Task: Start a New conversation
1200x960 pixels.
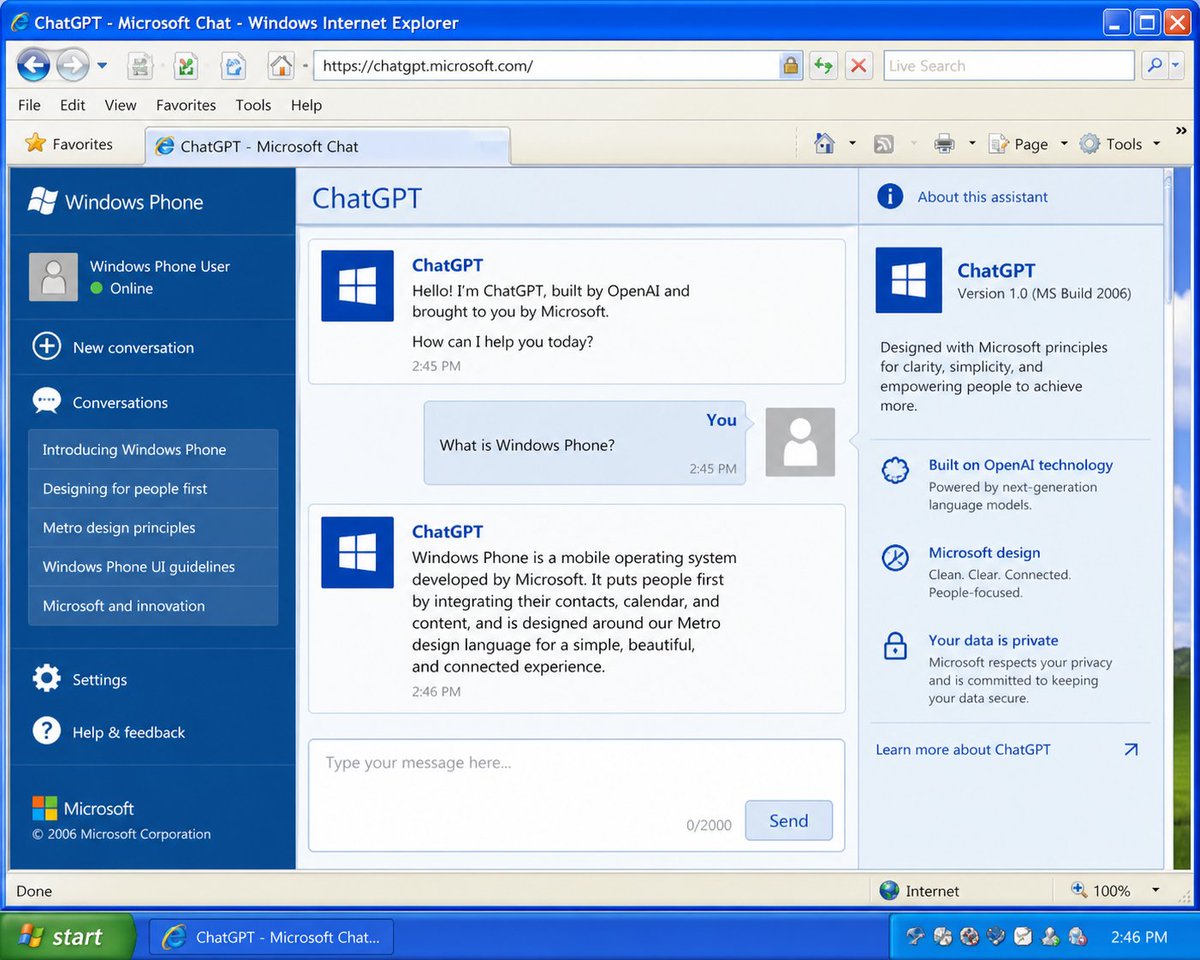Action: click(x=114, y=347)
